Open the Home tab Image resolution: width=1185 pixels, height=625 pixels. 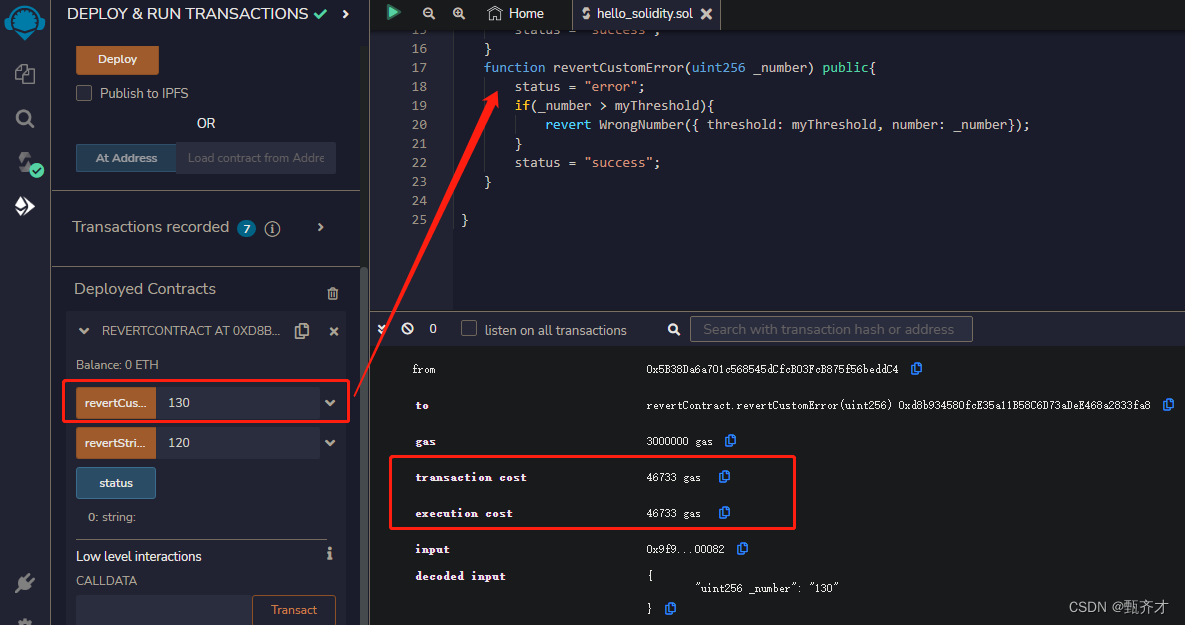click(515, 14)
